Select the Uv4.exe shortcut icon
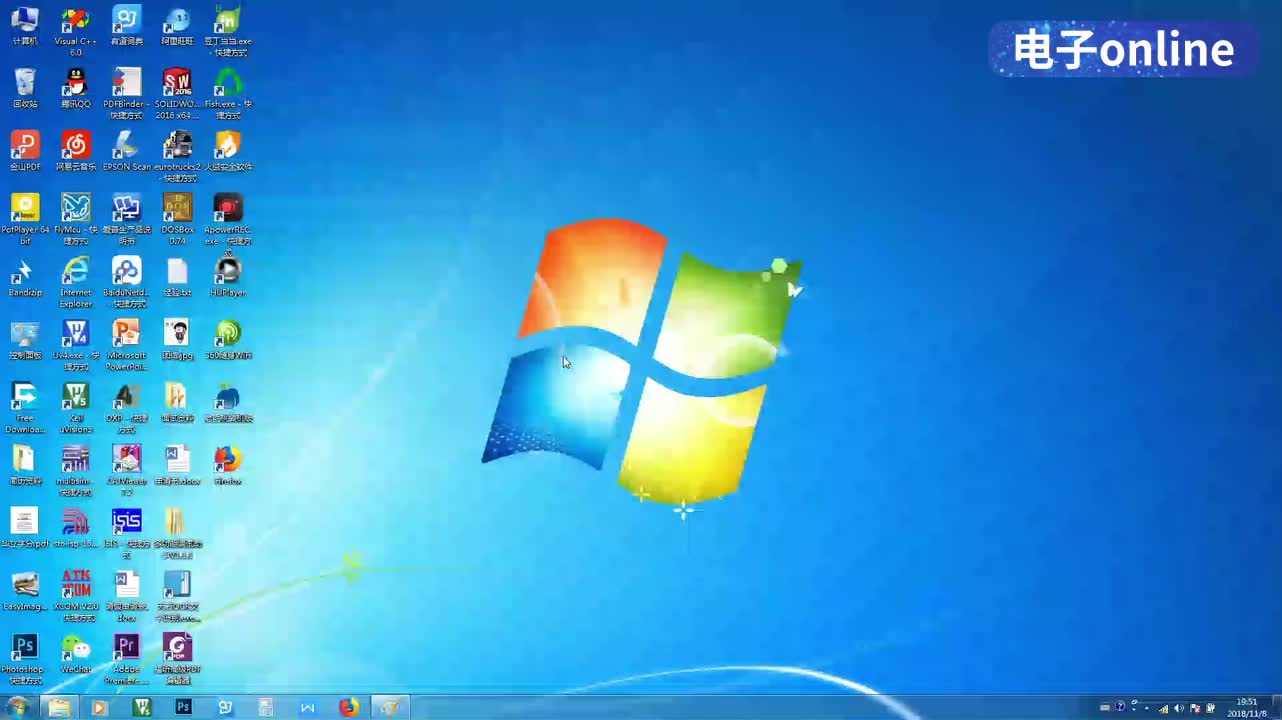1282x720 pixels. pos(75,345)
